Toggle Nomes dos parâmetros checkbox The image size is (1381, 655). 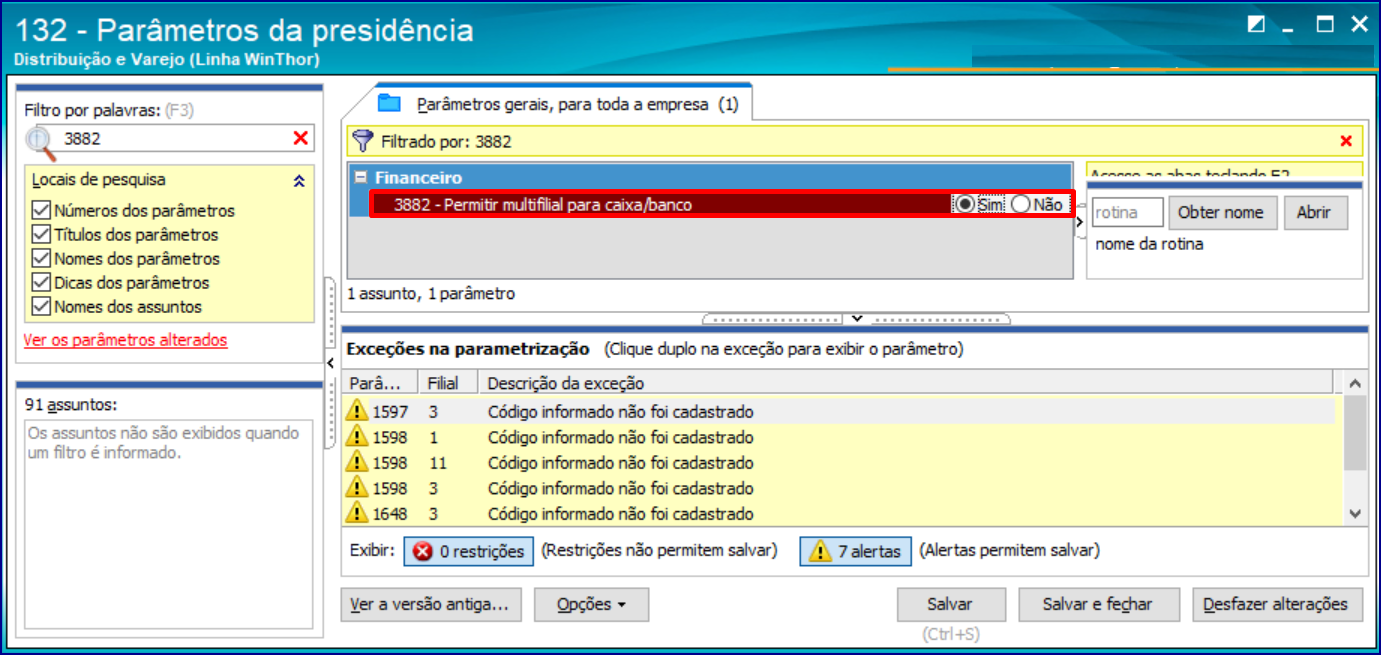coord(41,259)
